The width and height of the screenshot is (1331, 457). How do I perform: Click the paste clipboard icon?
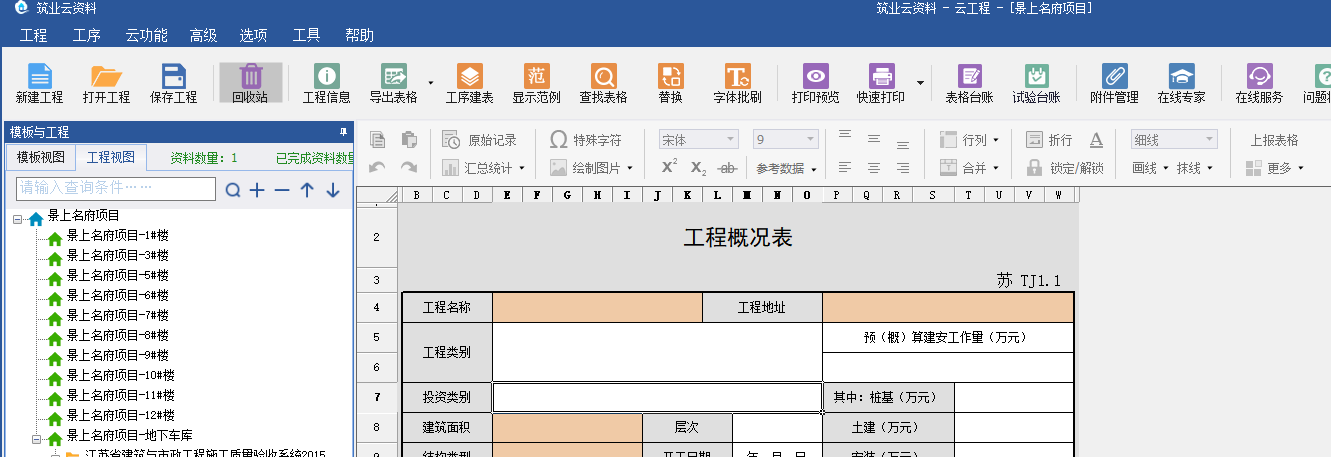click(408, 140)
